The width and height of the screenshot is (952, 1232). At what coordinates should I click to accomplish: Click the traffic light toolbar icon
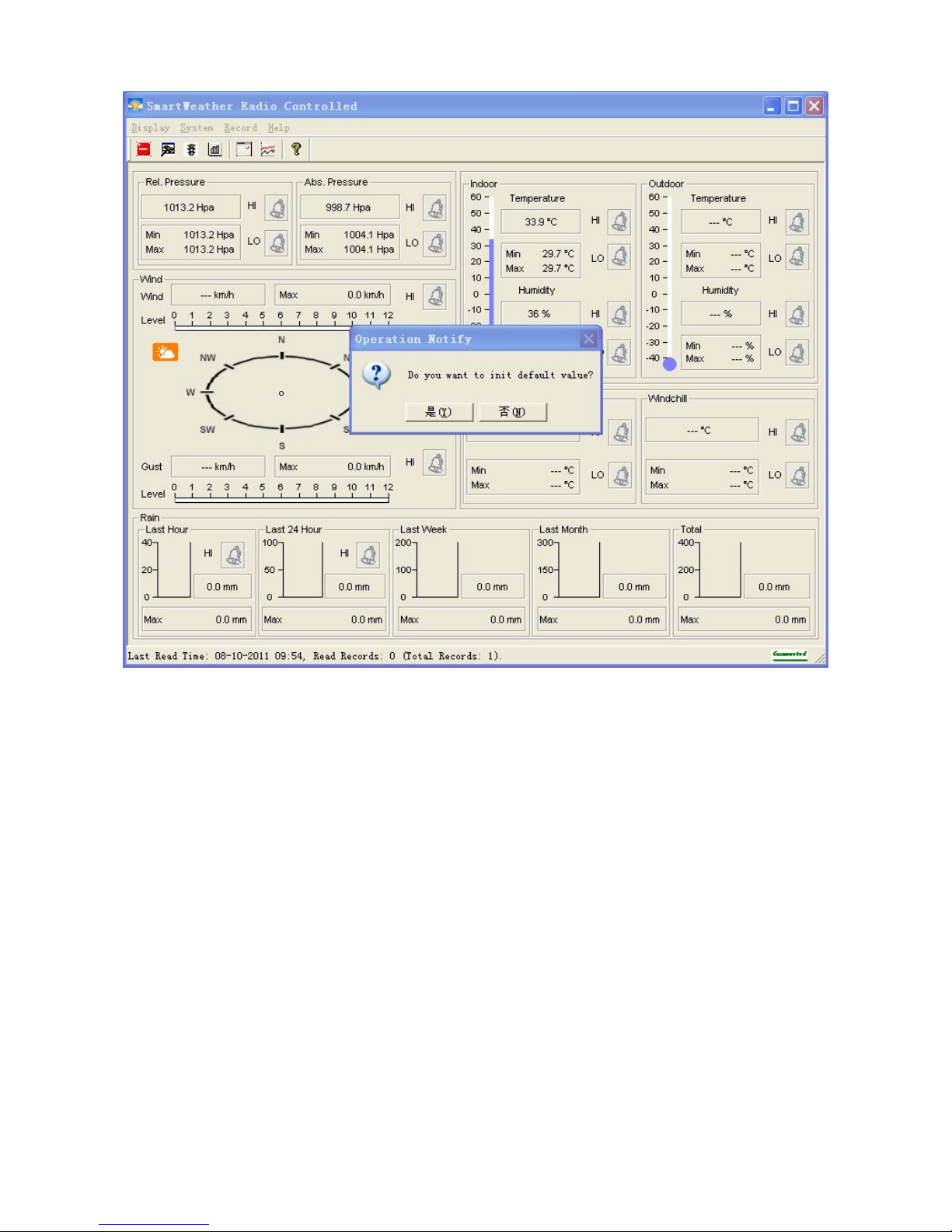[x=191, y=150]
